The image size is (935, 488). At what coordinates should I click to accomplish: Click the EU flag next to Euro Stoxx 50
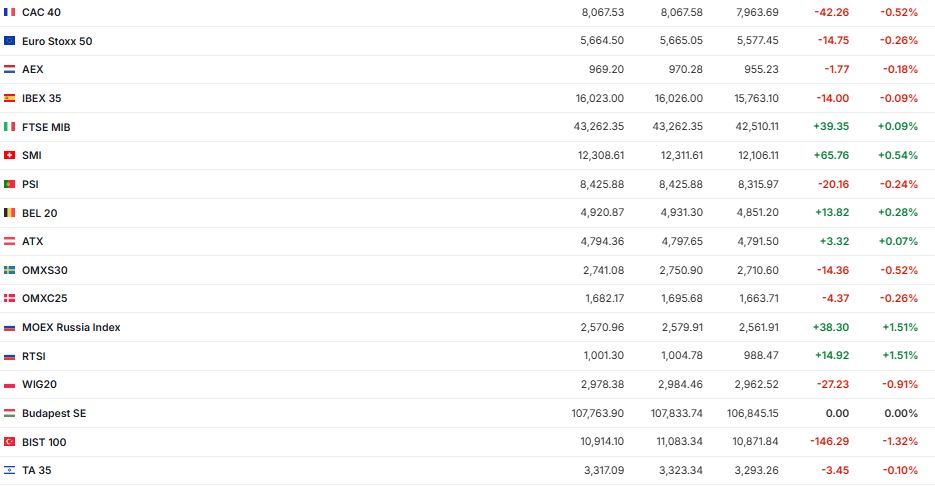[x=10, y=41]
